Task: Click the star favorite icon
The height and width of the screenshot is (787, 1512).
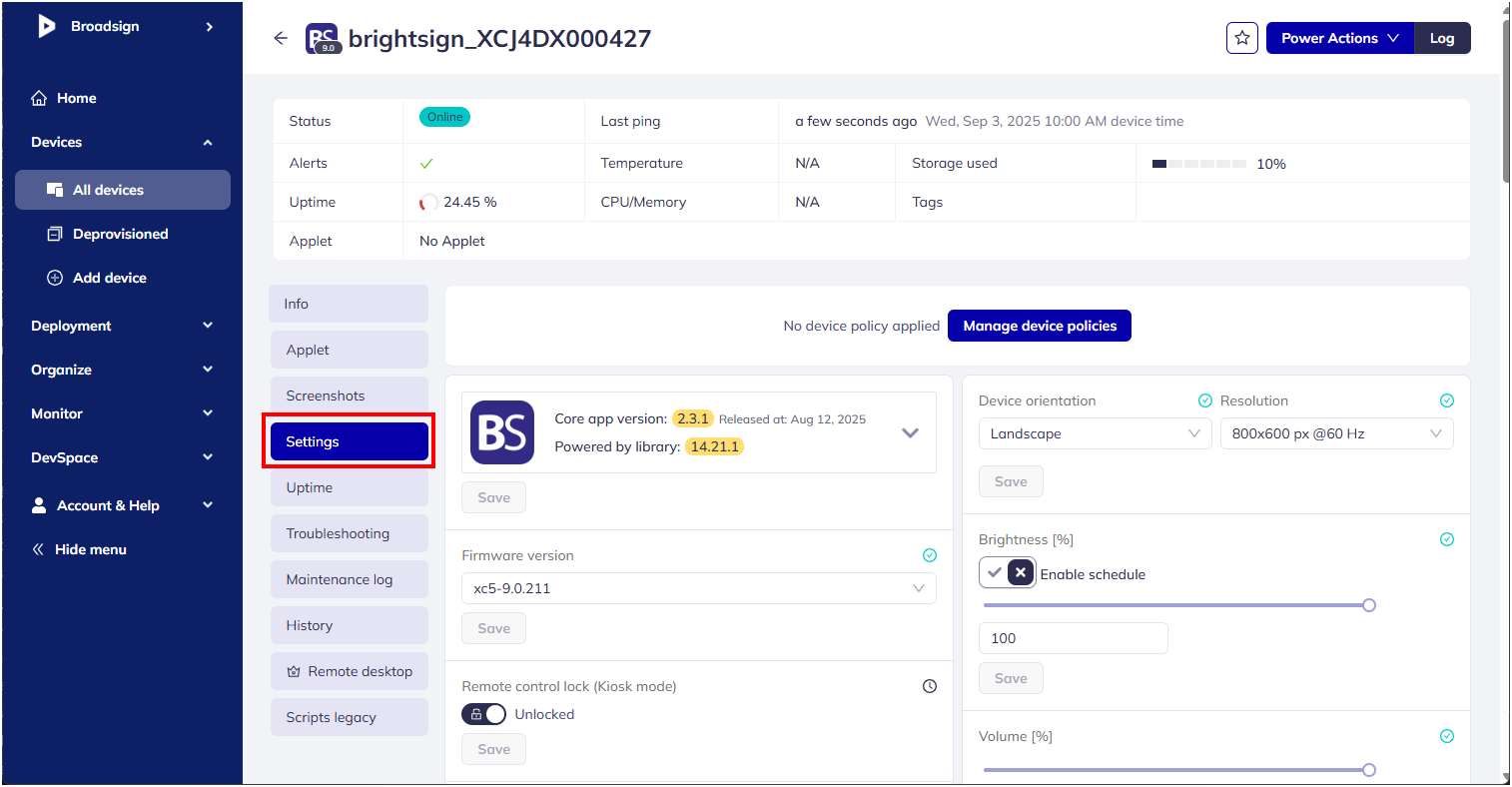Action: [1242, 38]
